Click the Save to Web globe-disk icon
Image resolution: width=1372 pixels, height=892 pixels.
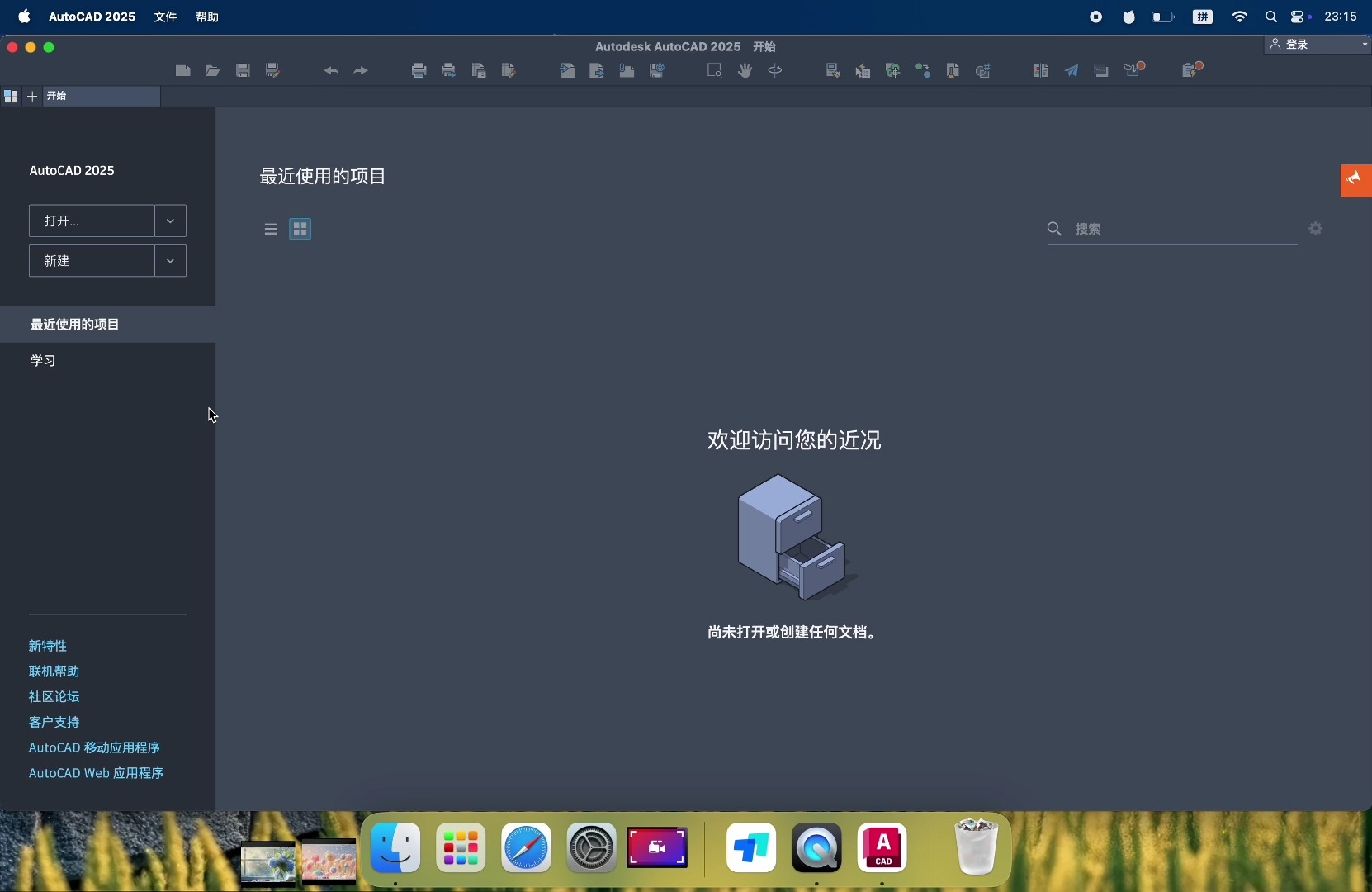[x=657, y=71]
